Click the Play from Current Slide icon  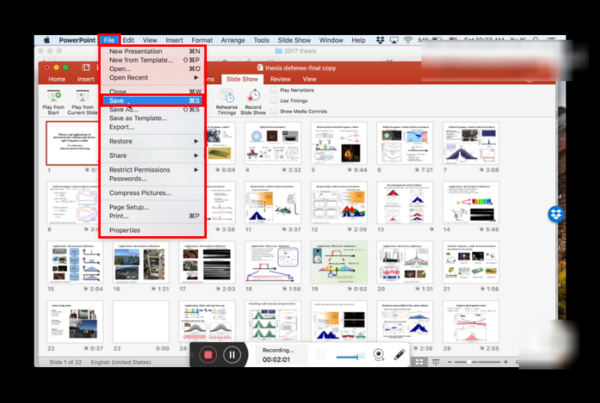pos(83,96)
